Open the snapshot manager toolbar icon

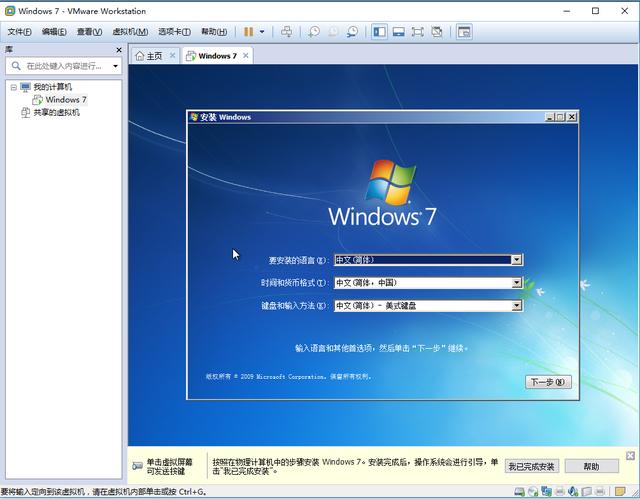tap(352, 32)
